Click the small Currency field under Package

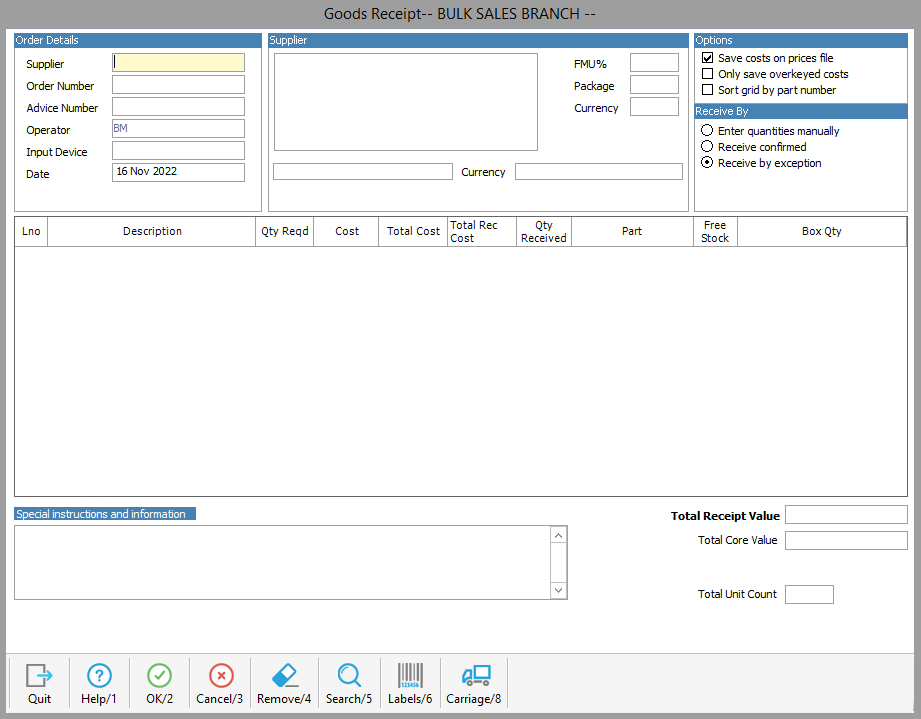click(x=654, y=107)
